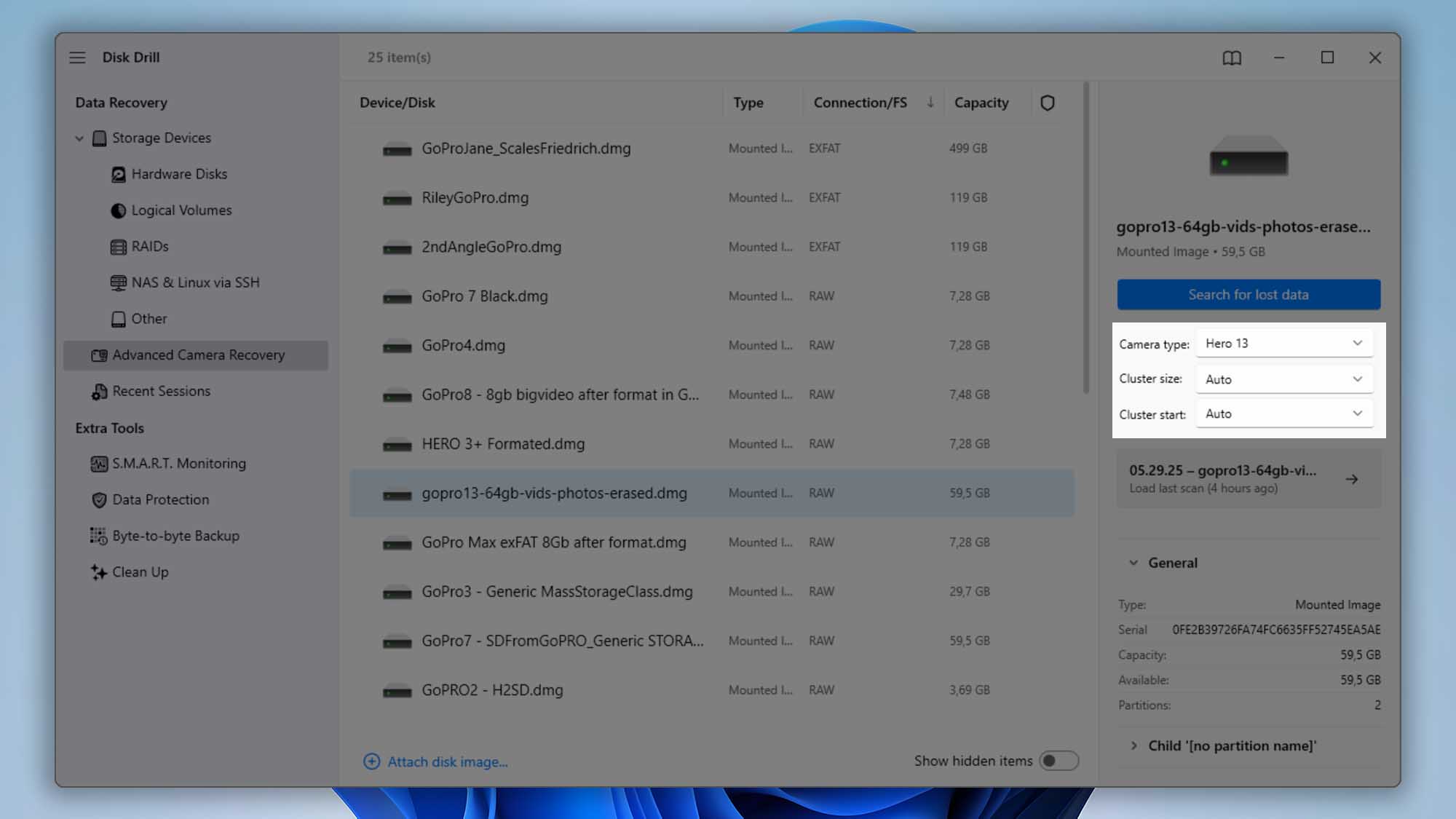Click the Other storage icon
Screen dimensions: 1456x819
click(118, 319)
